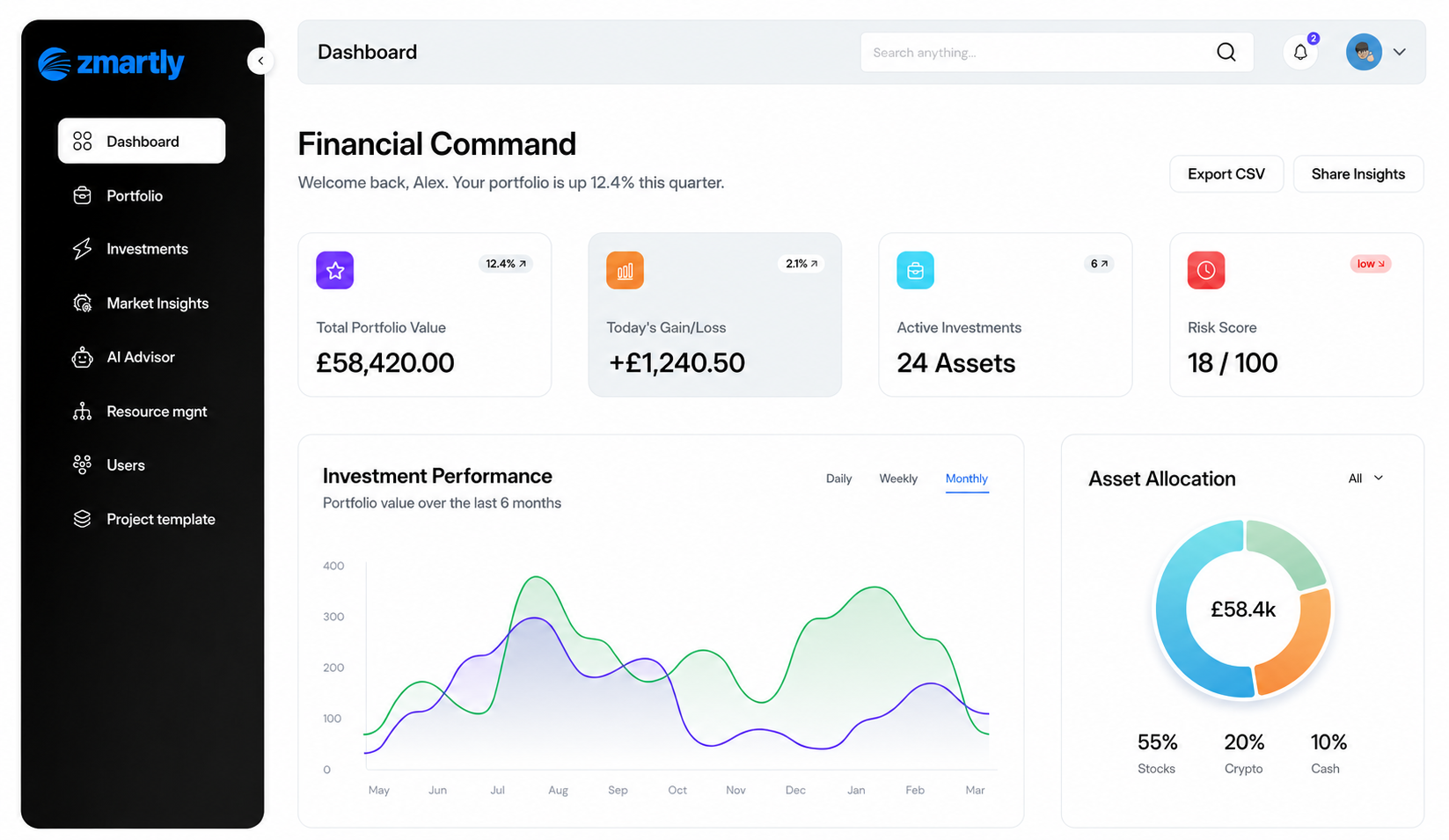Click the 24 Assets value
The image size is (1449, 840).
pyautogui.click(x=956, y=362)
